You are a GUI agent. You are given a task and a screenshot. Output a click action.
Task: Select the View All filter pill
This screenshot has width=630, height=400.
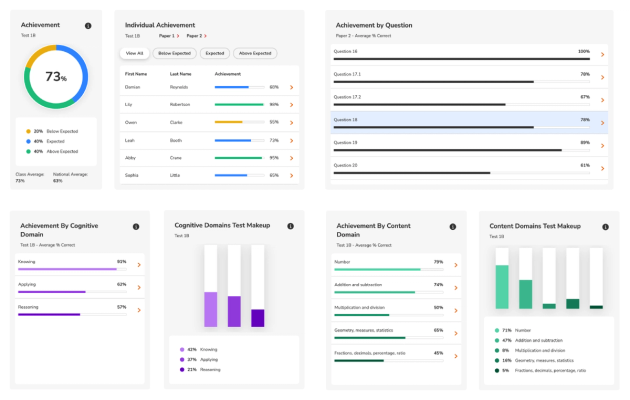[x=134, y=53]
